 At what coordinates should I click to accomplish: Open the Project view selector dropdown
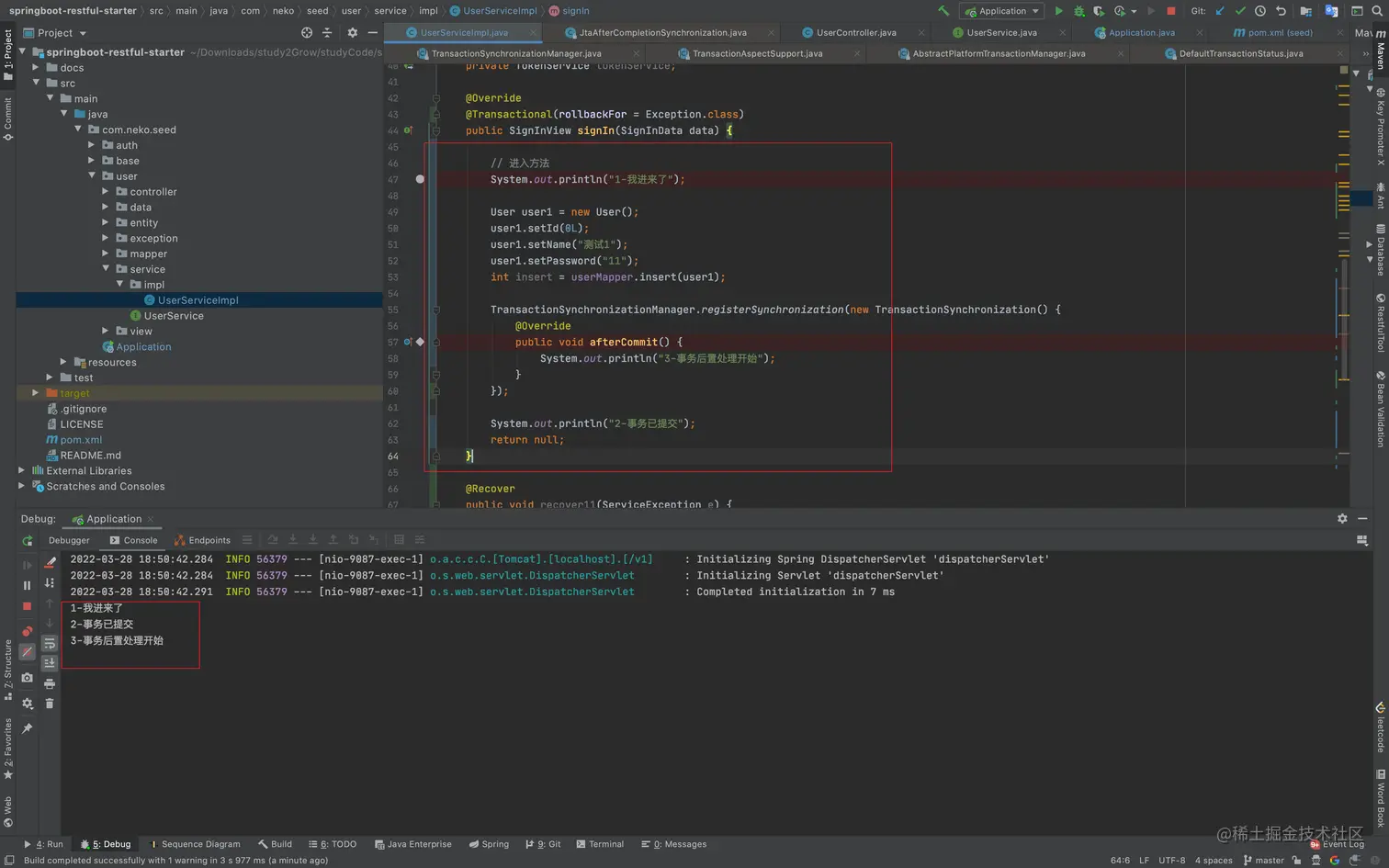(55, 32)
